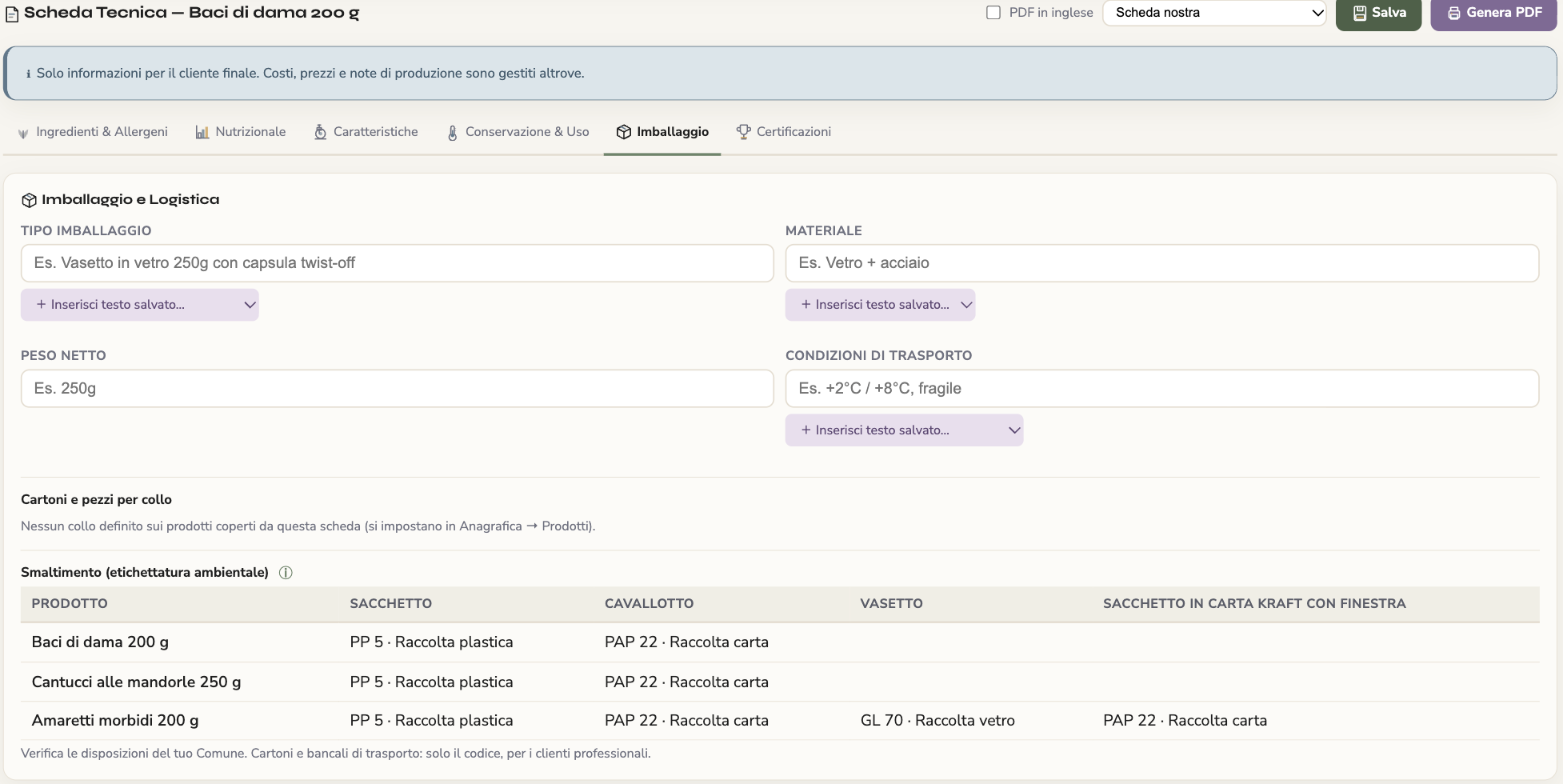The height and width of the screenshot is (784, 1563).
Task: Click into the Peso Netto field
Action: pyautogui.click(x=397, y=388)
